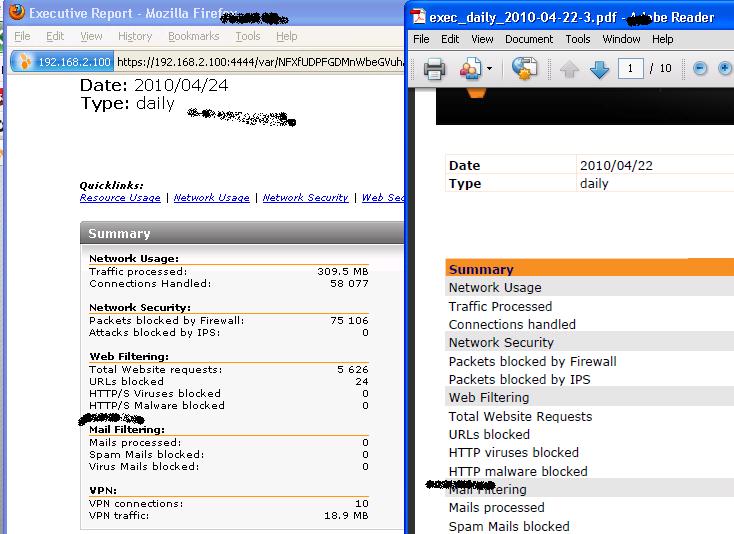This screenshot has width=734, height=534.
Task: Click Spam Mails blocked in the PDF
Action: click(x=509, y=527)
